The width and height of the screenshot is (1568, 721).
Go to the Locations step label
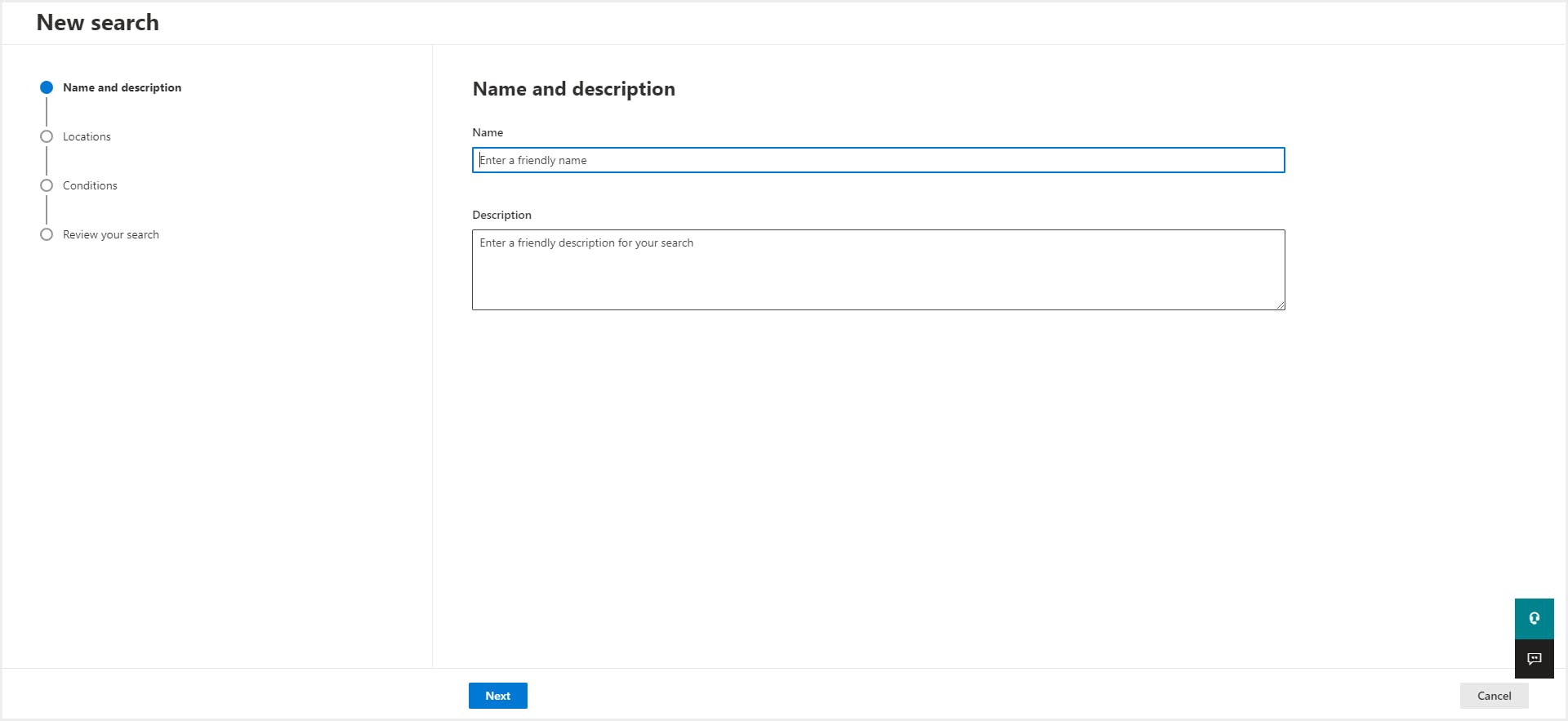87,136
